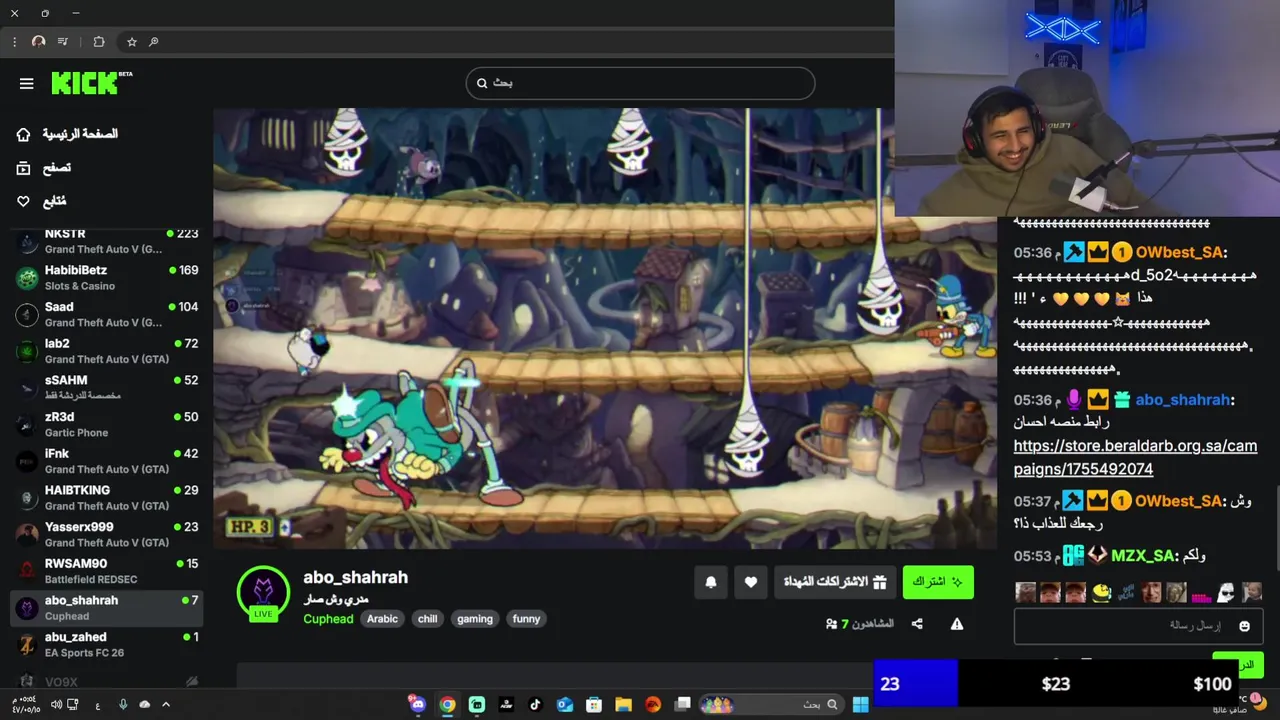Click the Cuphead stream video player
1280x720 pixels.
coord(605,328)
